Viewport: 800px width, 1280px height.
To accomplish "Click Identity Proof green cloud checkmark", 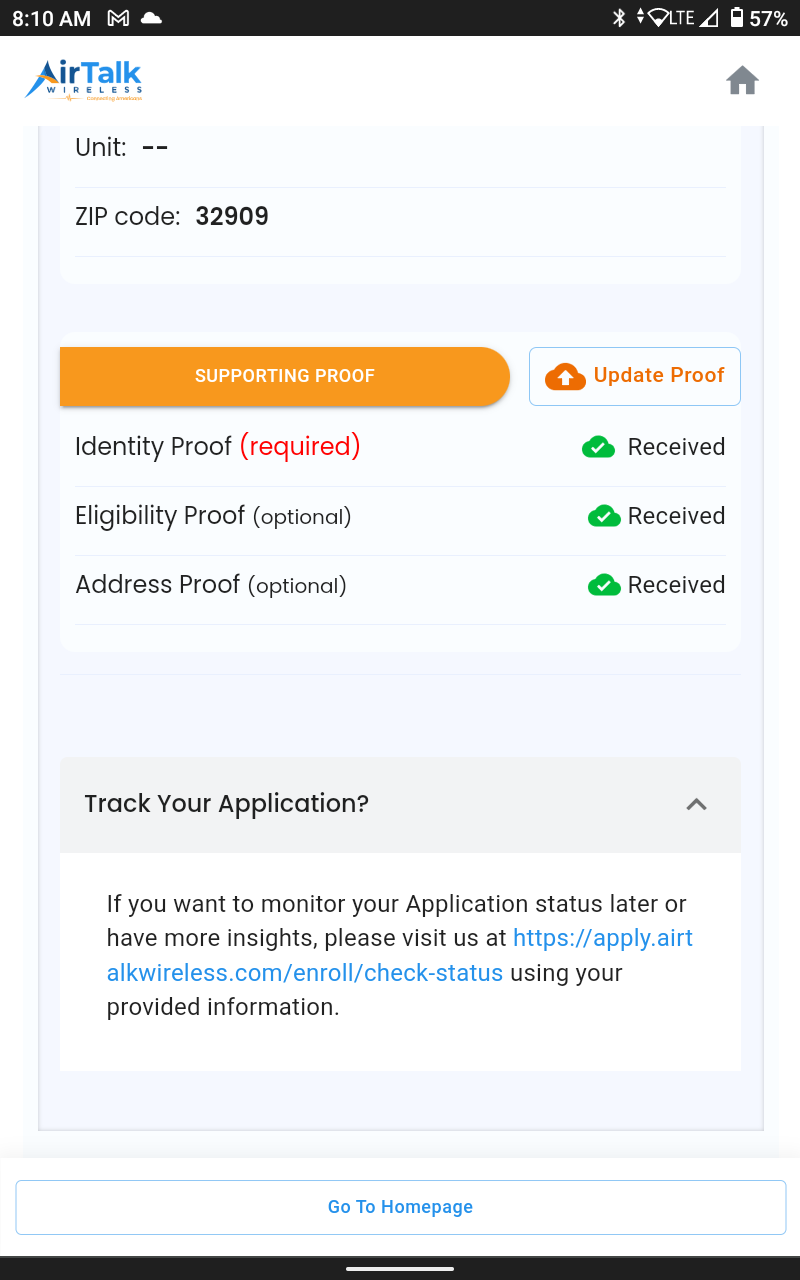I will tap(598, 447).
